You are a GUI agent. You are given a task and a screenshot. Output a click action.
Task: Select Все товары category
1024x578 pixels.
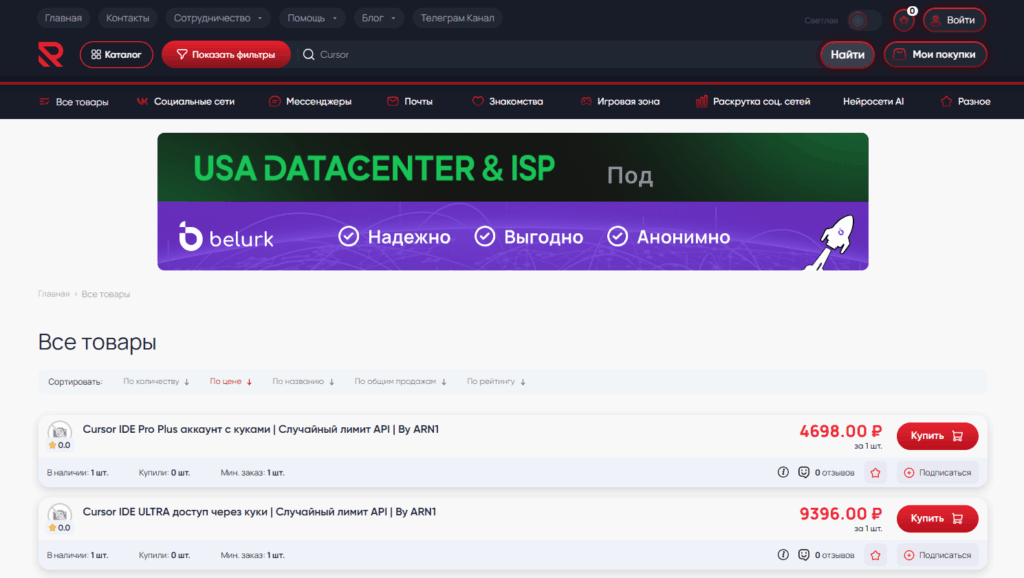click(x=73, y=102)
